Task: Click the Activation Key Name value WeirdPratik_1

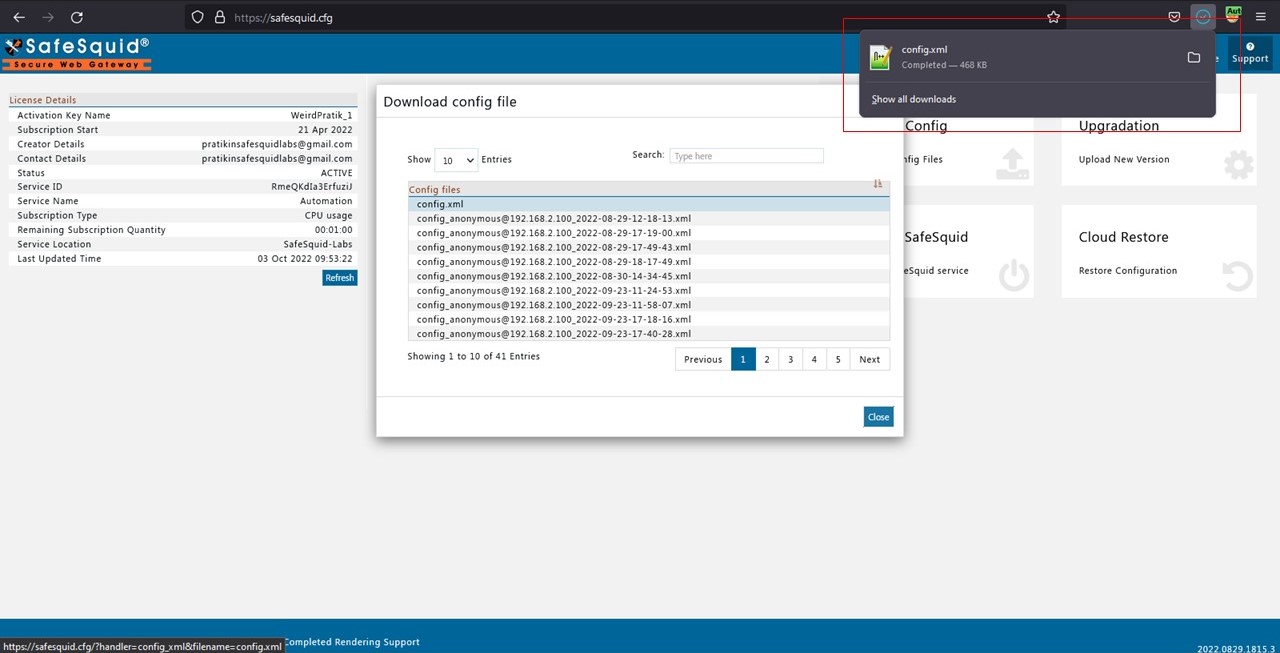Action: (321, 115)
